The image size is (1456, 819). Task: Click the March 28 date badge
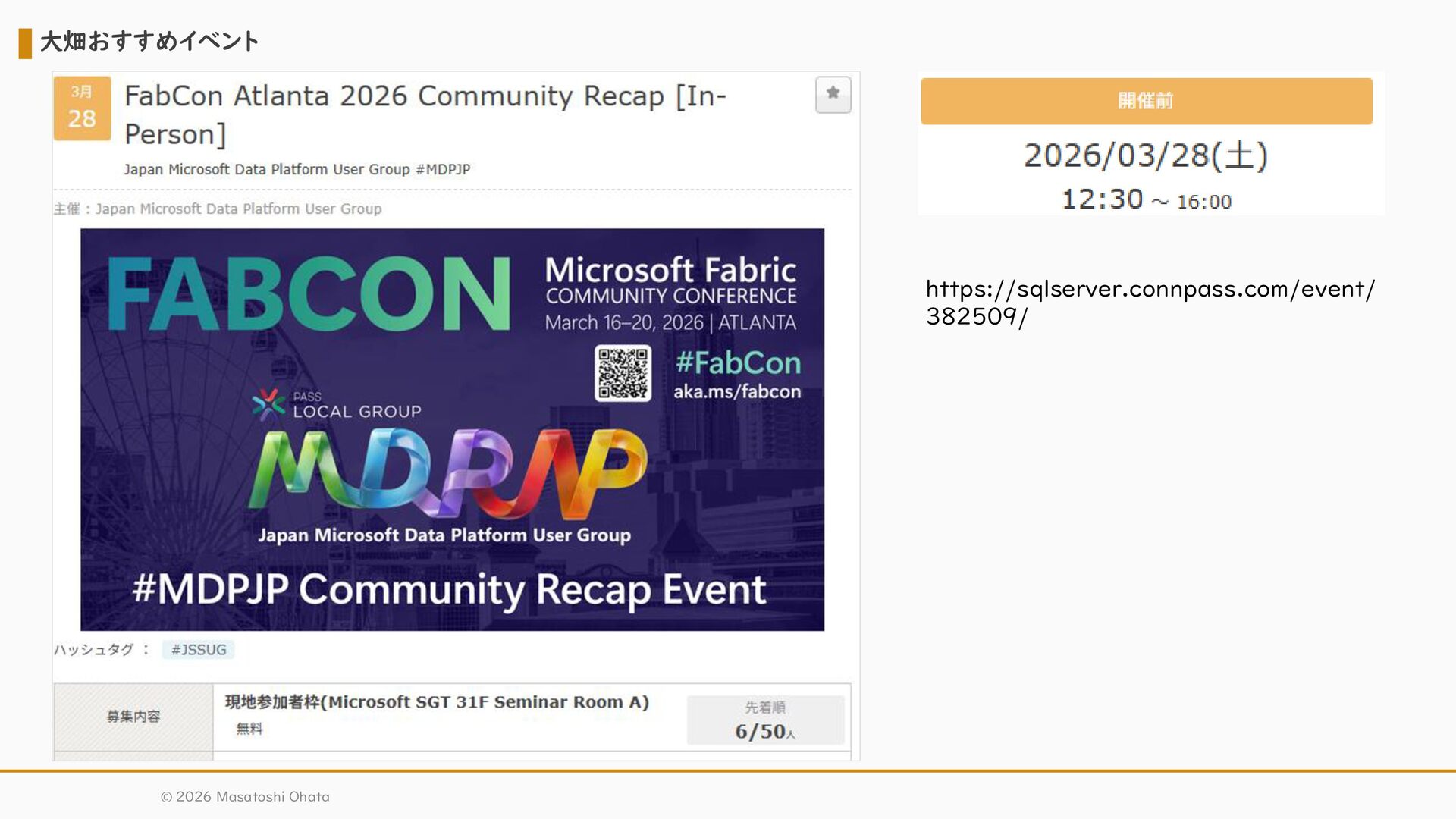tap(82, 108)
